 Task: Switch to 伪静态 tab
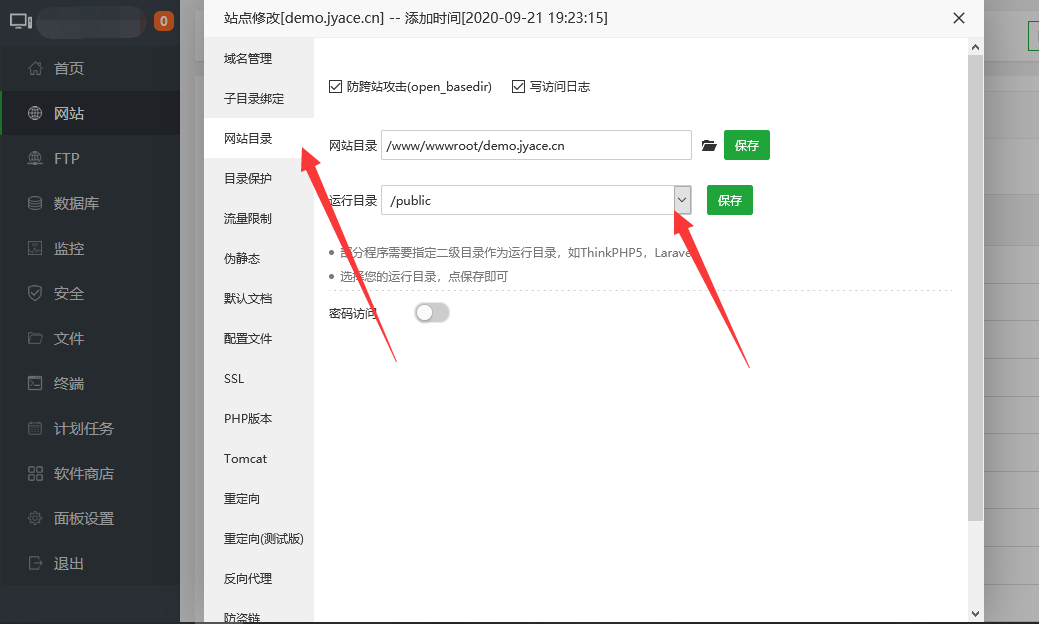(259, 258)
